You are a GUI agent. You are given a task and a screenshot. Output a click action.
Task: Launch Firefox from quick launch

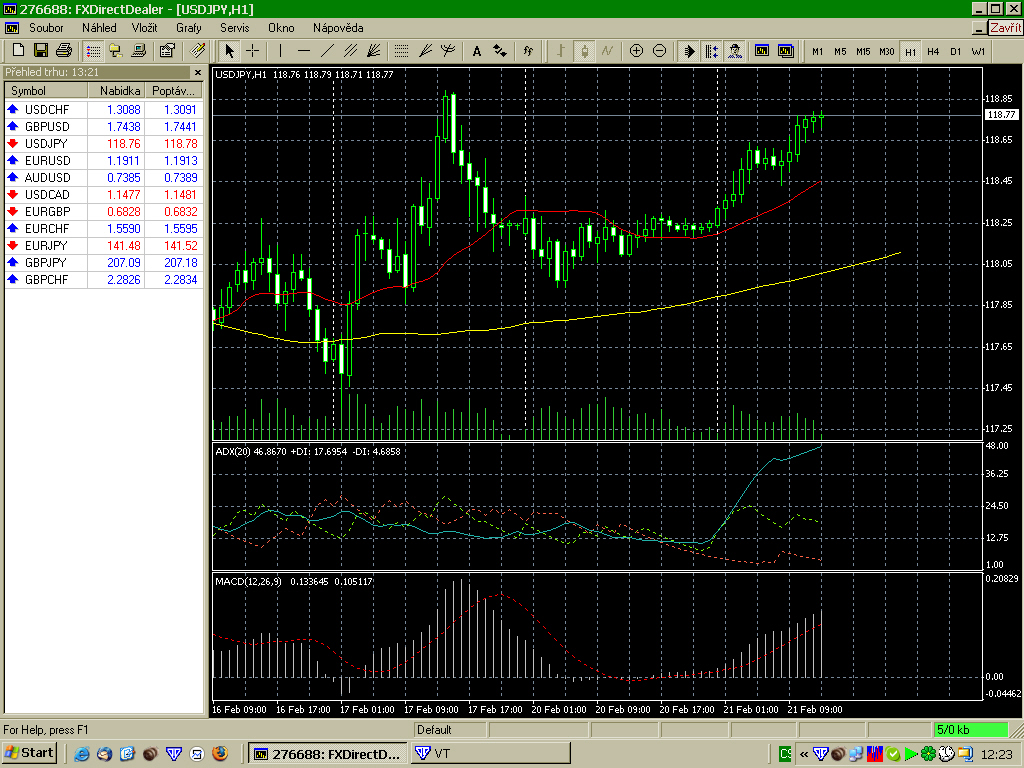(220, 754)
